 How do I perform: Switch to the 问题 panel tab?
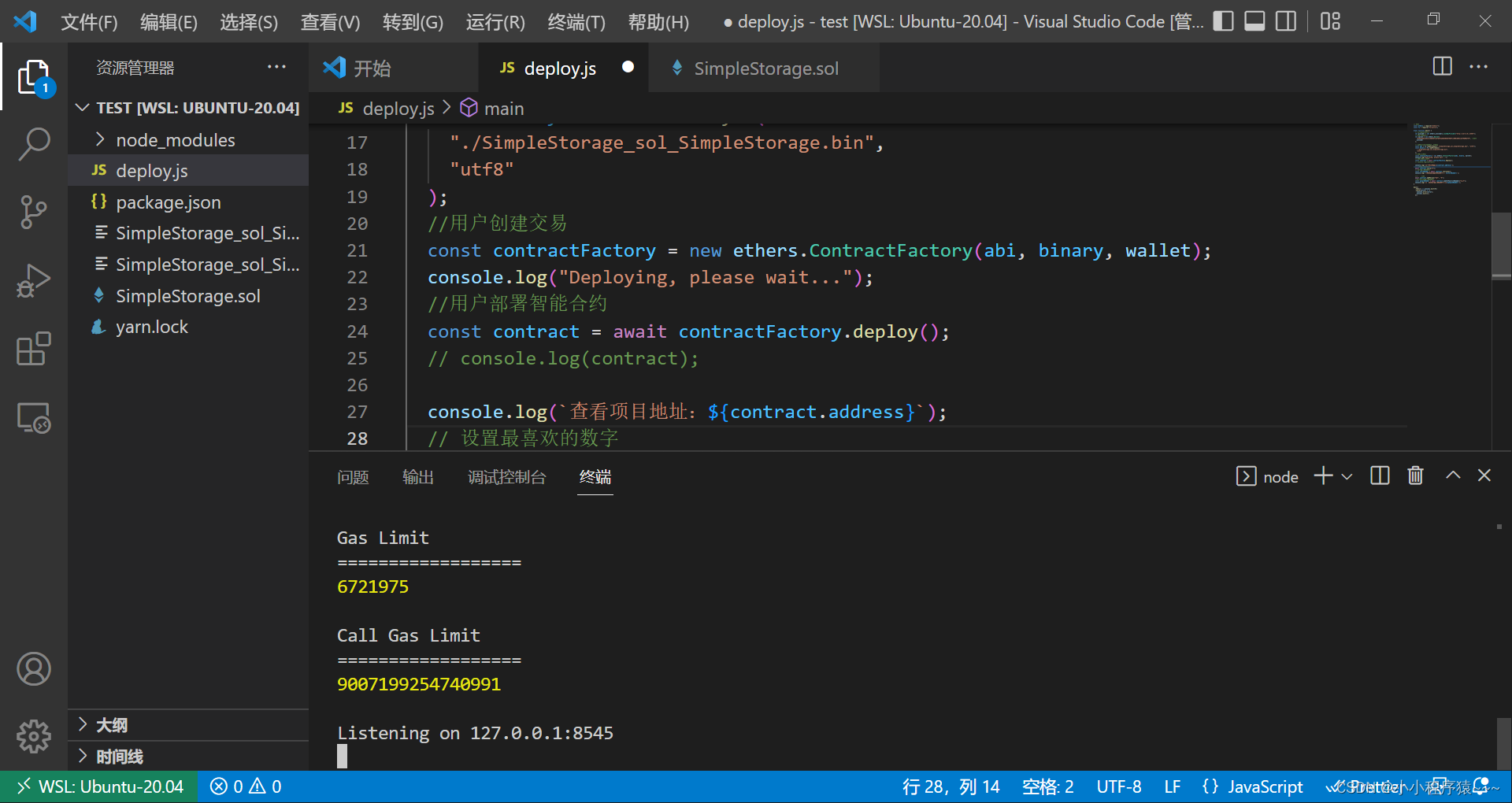(353, 477)
